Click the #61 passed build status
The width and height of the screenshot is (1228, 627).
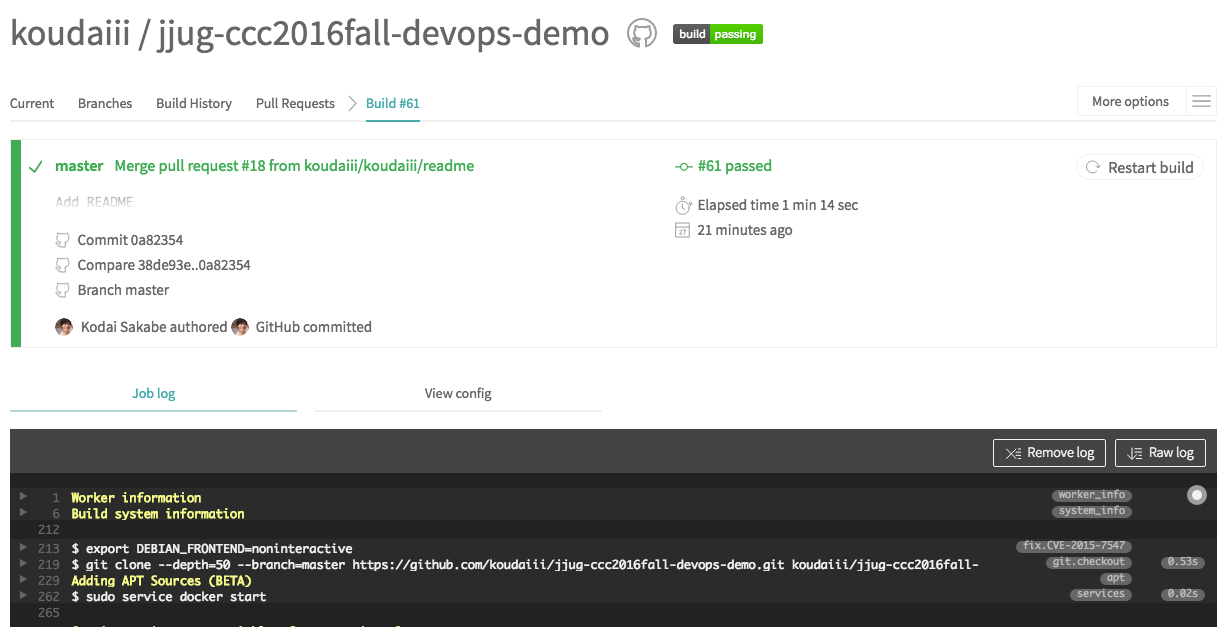[x=733, y=166]
